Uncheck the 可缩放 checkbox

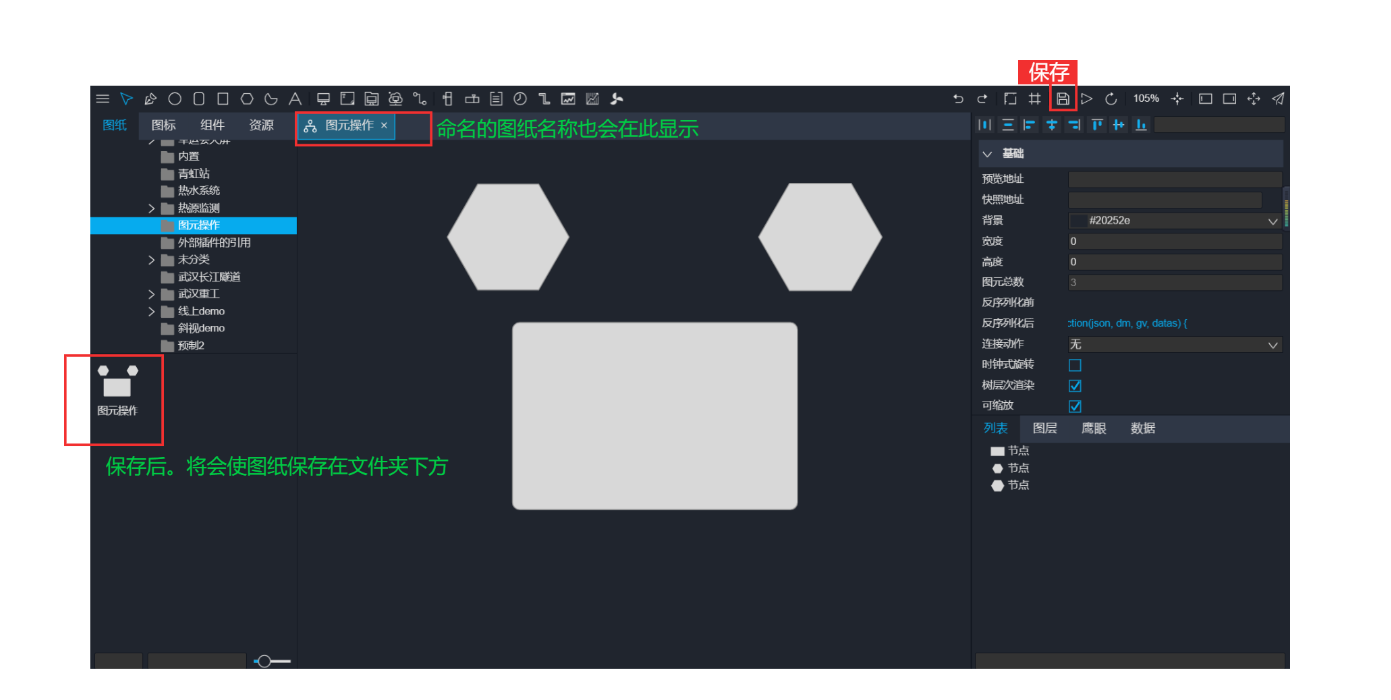(x=1075, y=406)
